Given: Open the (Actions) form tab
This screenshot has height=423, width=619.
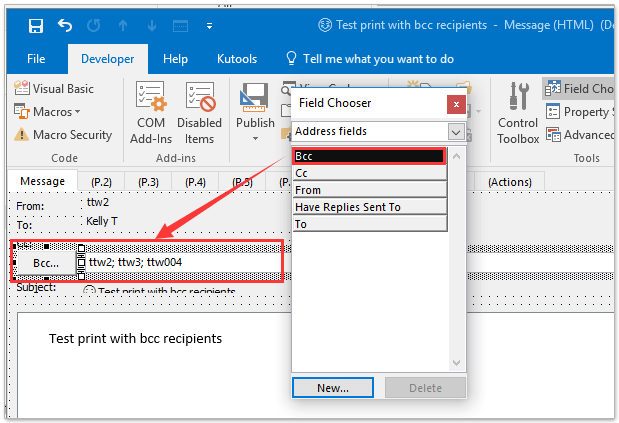Looking at the screenshot, I should [x=510, y=182].
